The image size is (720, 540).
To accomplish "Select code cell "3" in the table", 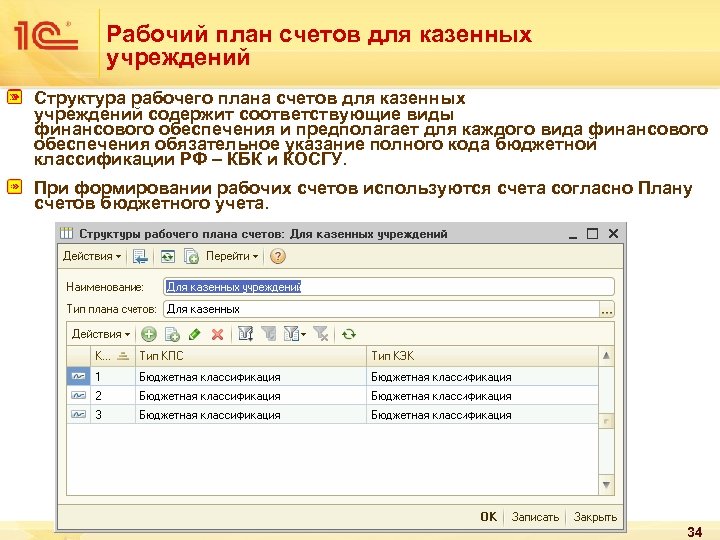I will point(112,414).
